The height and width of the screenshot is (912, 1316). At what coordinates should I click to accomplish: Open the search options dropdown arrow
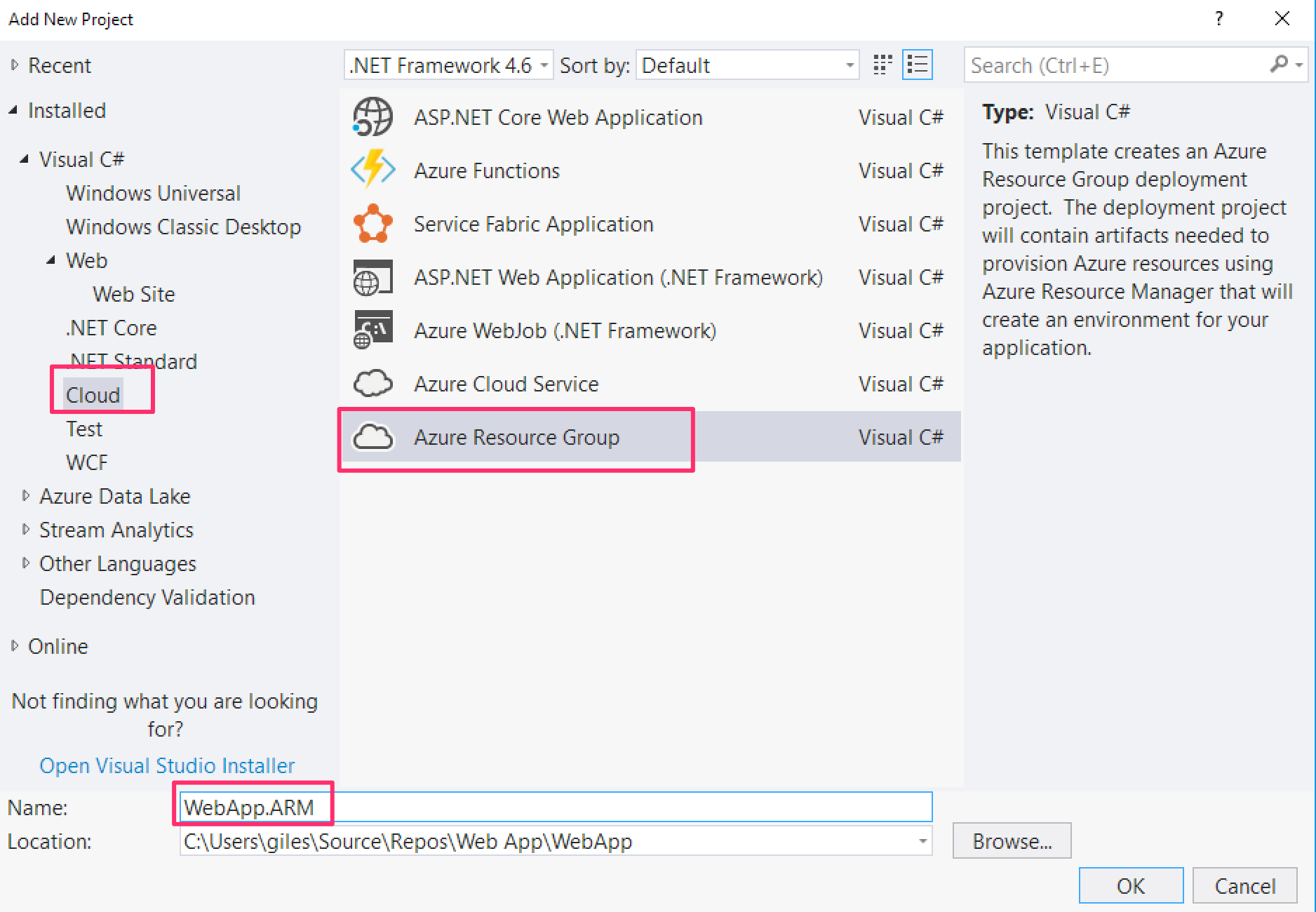click(1300, 65)
